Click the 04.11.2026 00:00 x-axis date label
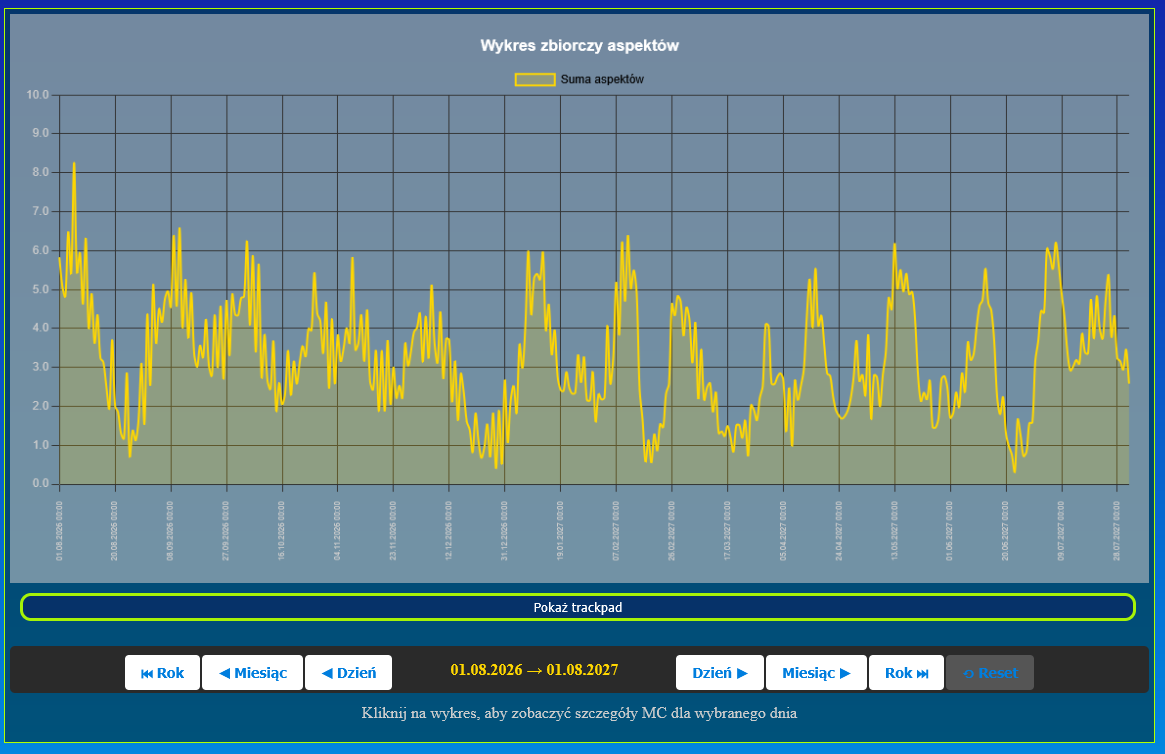The height and width of the screenshot is (754, 1165). click(x=337, y=530)
